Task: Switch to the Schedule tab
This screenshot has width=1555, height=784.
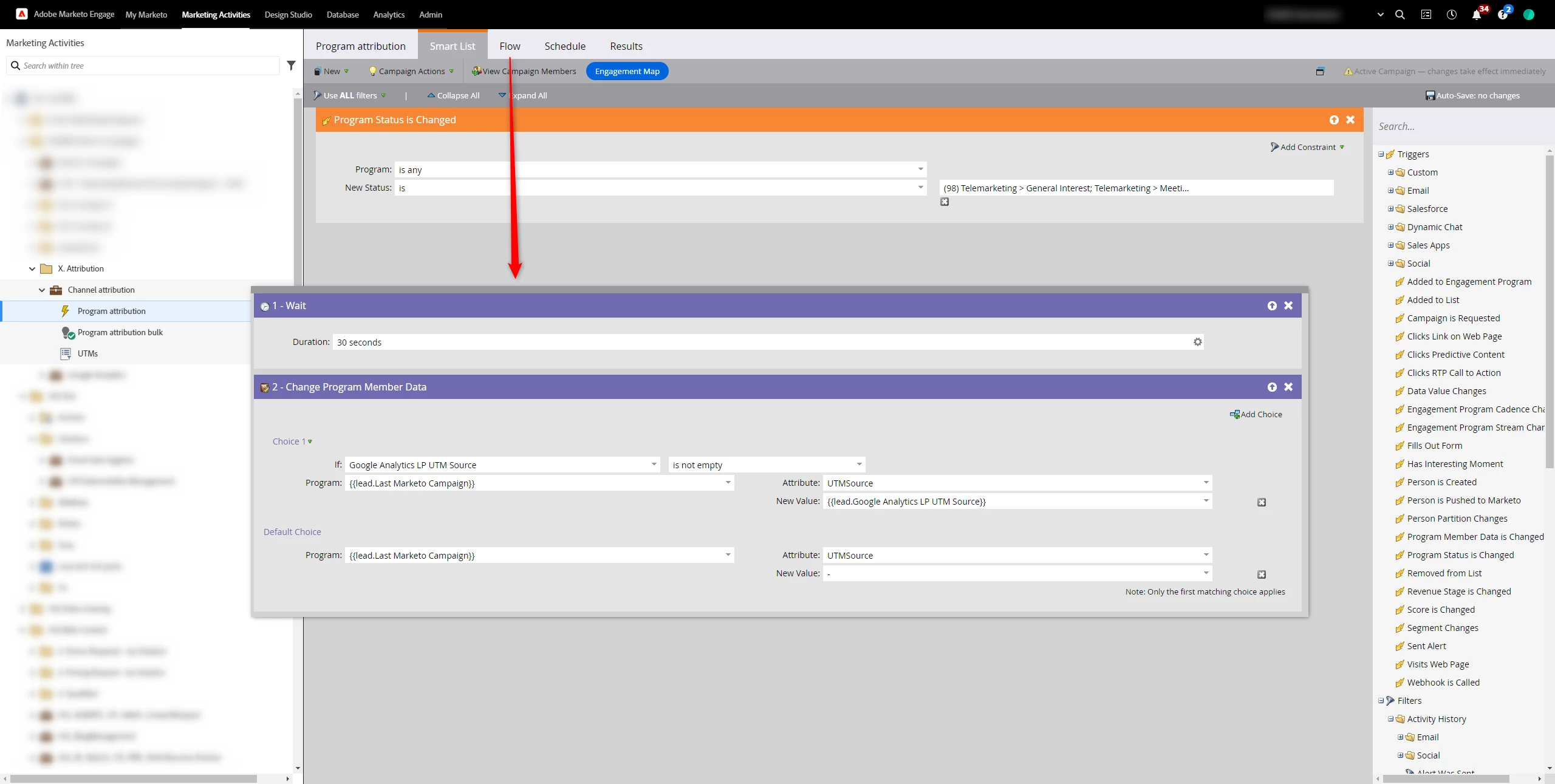Action: 564,46
